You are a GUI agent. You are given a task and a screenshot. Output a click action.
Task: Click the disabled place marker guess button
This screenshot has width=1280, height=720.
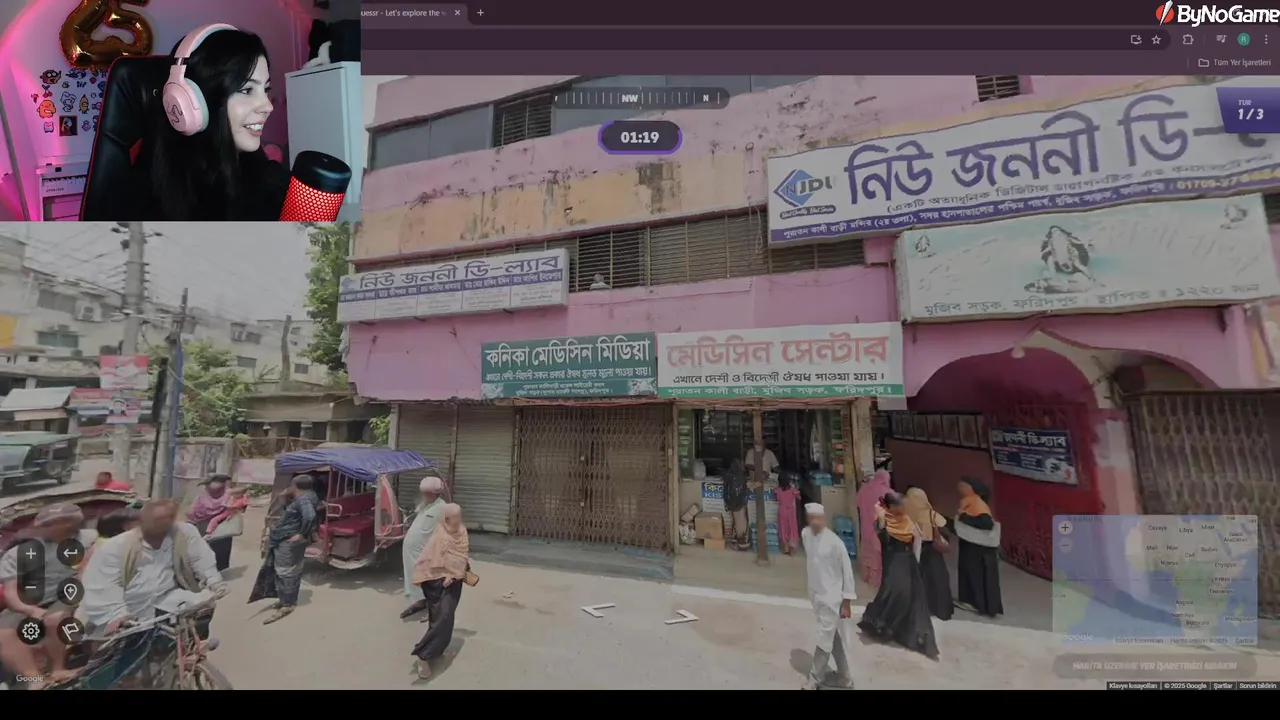(x=1155, y=665)
